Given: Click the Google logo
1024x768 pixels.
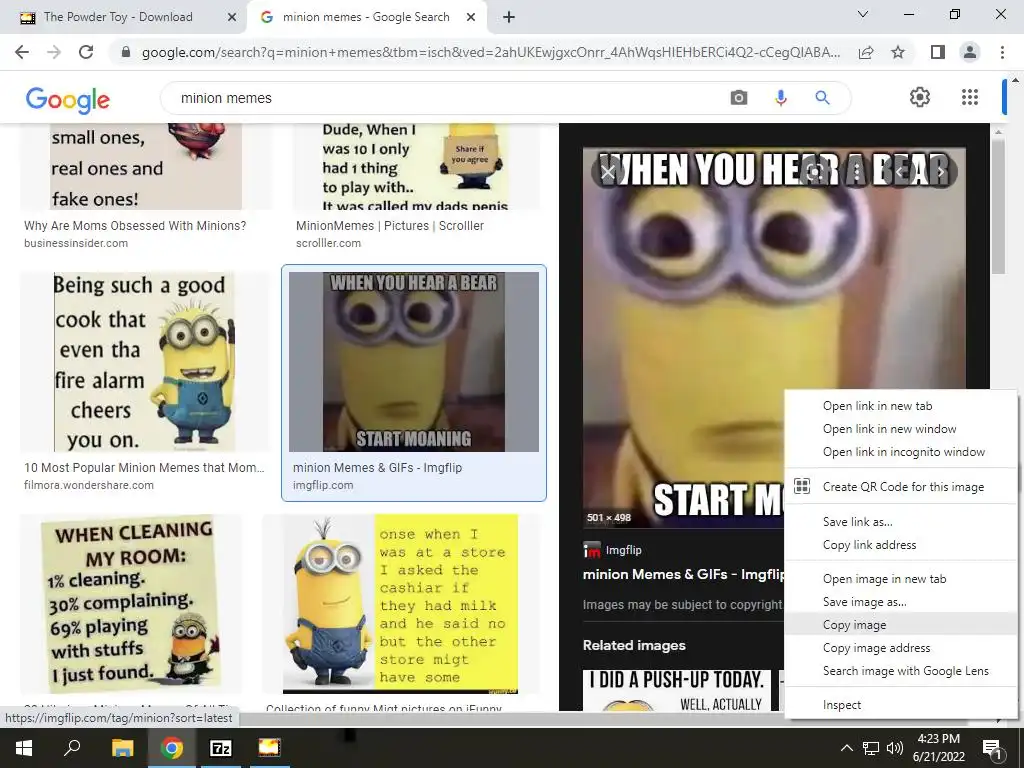Looking at the screenshot, I should (x=68, y=99).
